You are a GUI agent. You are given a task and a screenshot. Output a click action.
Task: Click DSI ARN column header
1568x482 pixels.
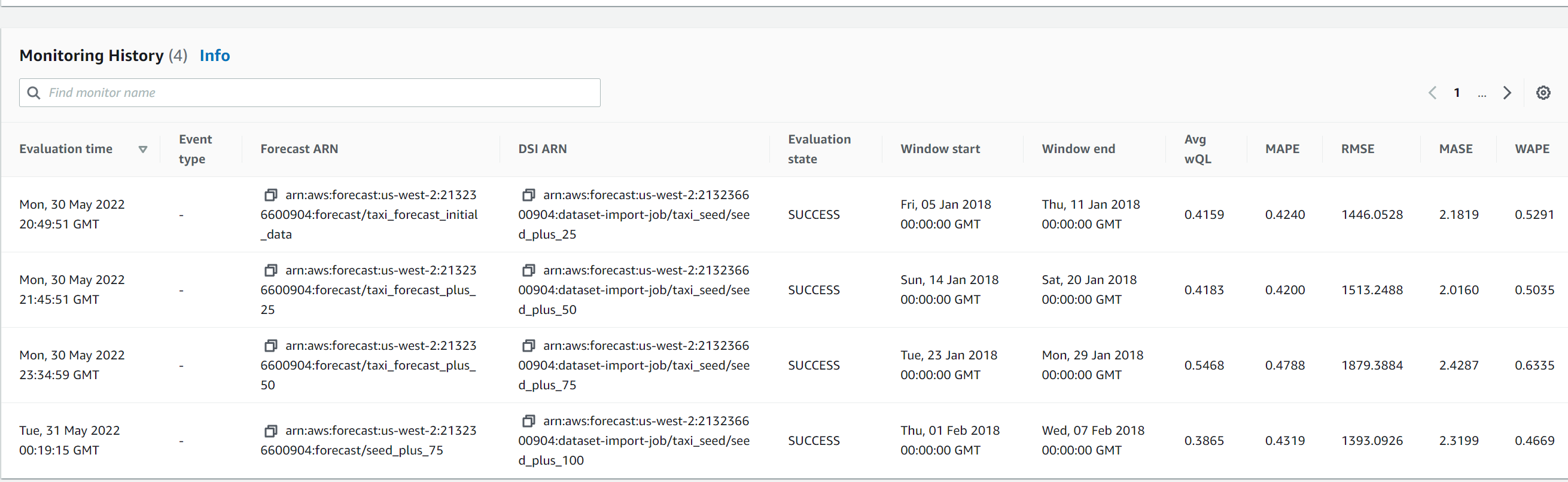coord(543,149)
